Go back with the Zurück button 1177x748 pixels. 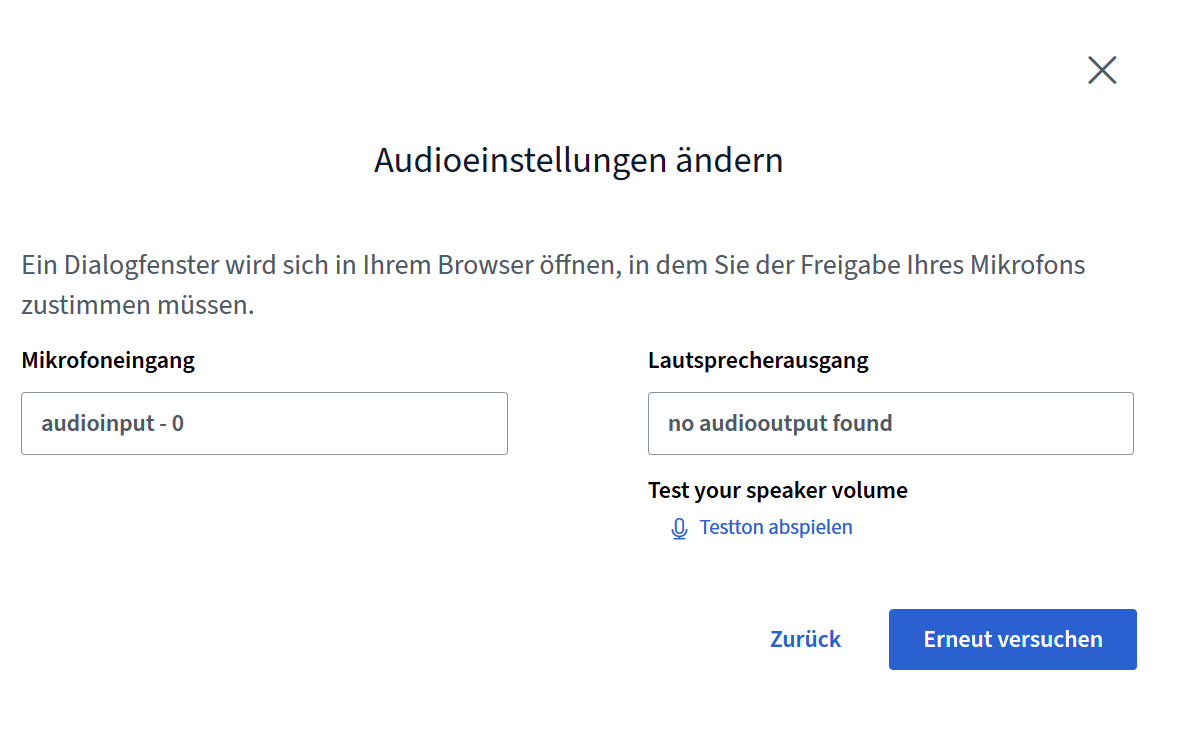pos(805,639)
